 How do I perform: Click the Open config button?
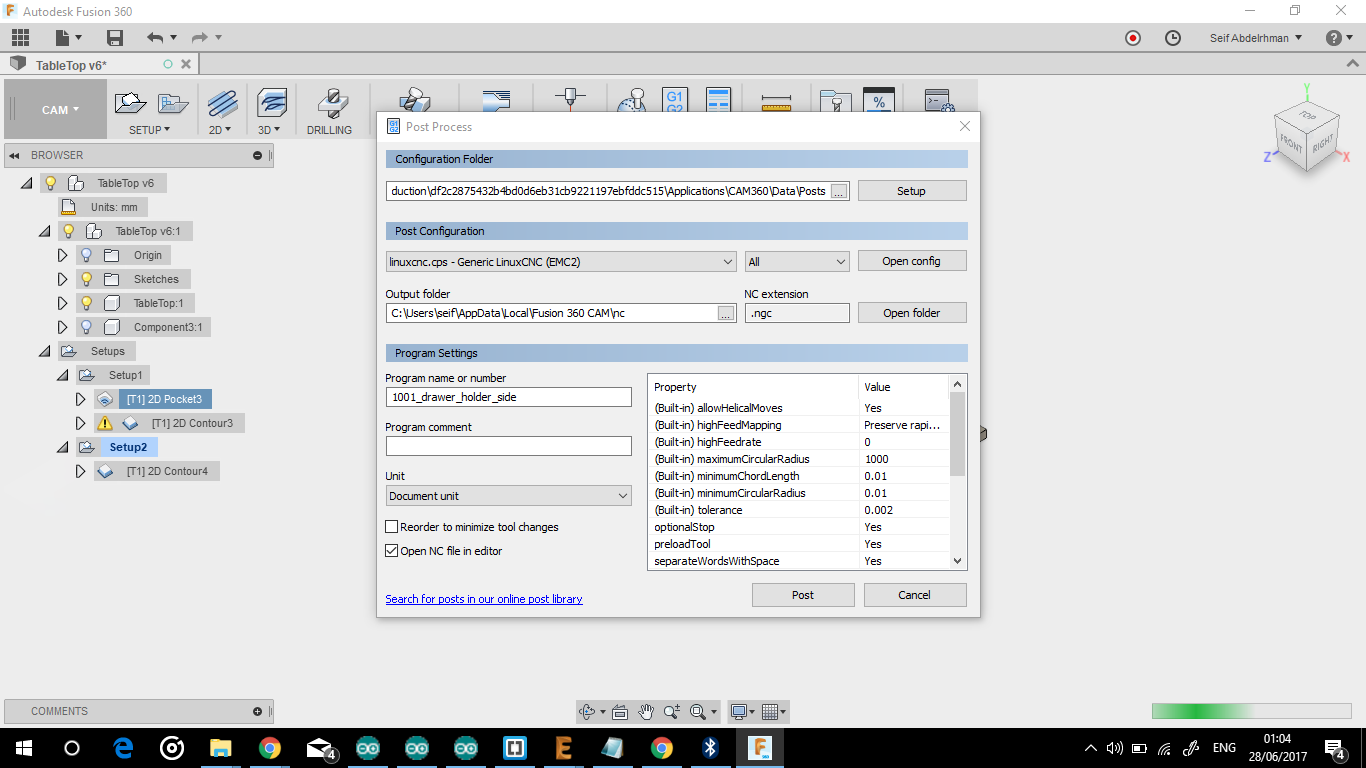coord(911,261)
